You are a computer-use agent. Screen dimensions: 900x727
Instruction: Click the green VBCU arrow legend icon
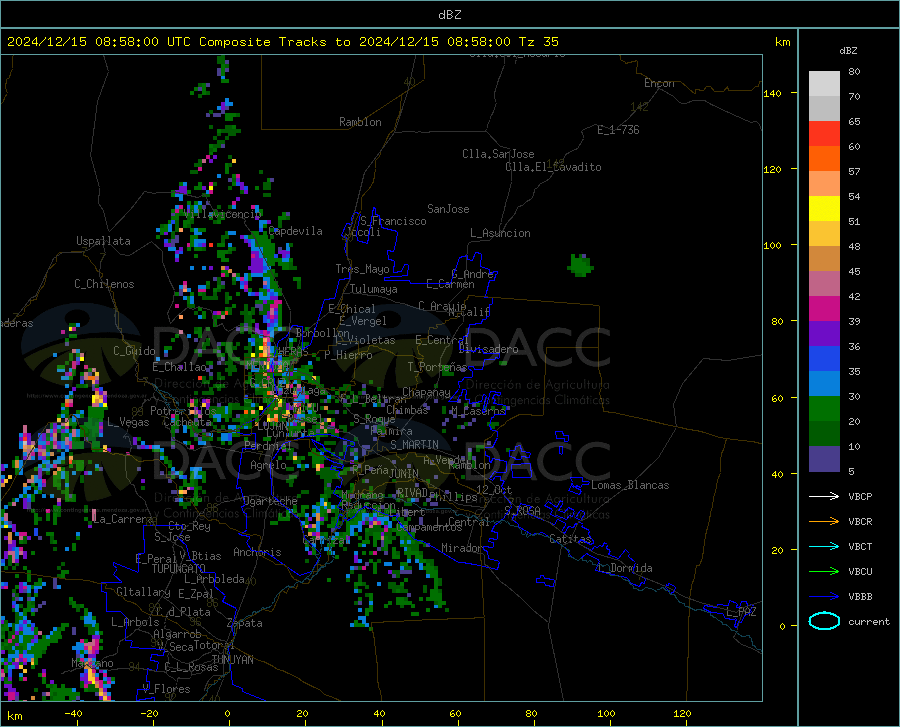coord(824,572)
